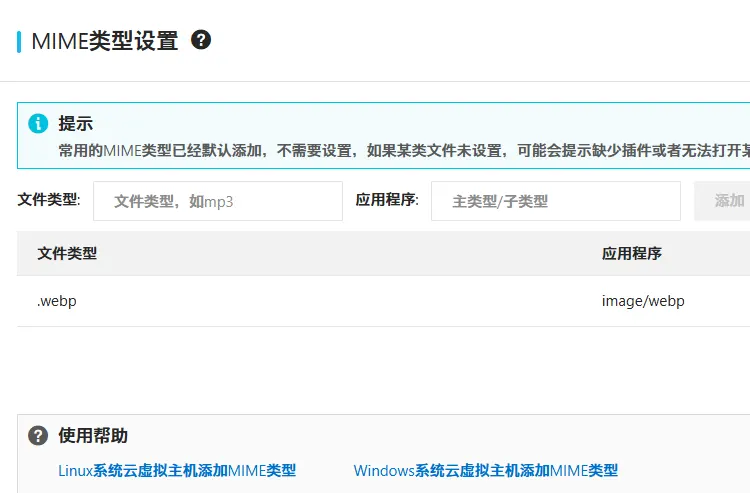
Task: Click the blue info icon in 提示 box
Action: click(x=38, y=123)
